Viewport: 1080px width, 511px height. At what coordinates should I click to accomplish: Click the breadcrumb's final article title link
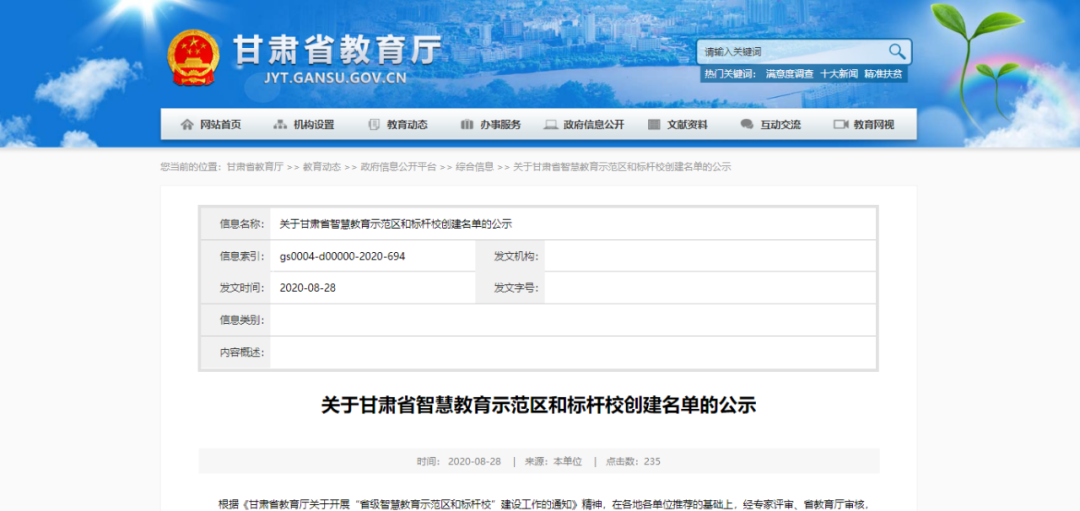622,167
